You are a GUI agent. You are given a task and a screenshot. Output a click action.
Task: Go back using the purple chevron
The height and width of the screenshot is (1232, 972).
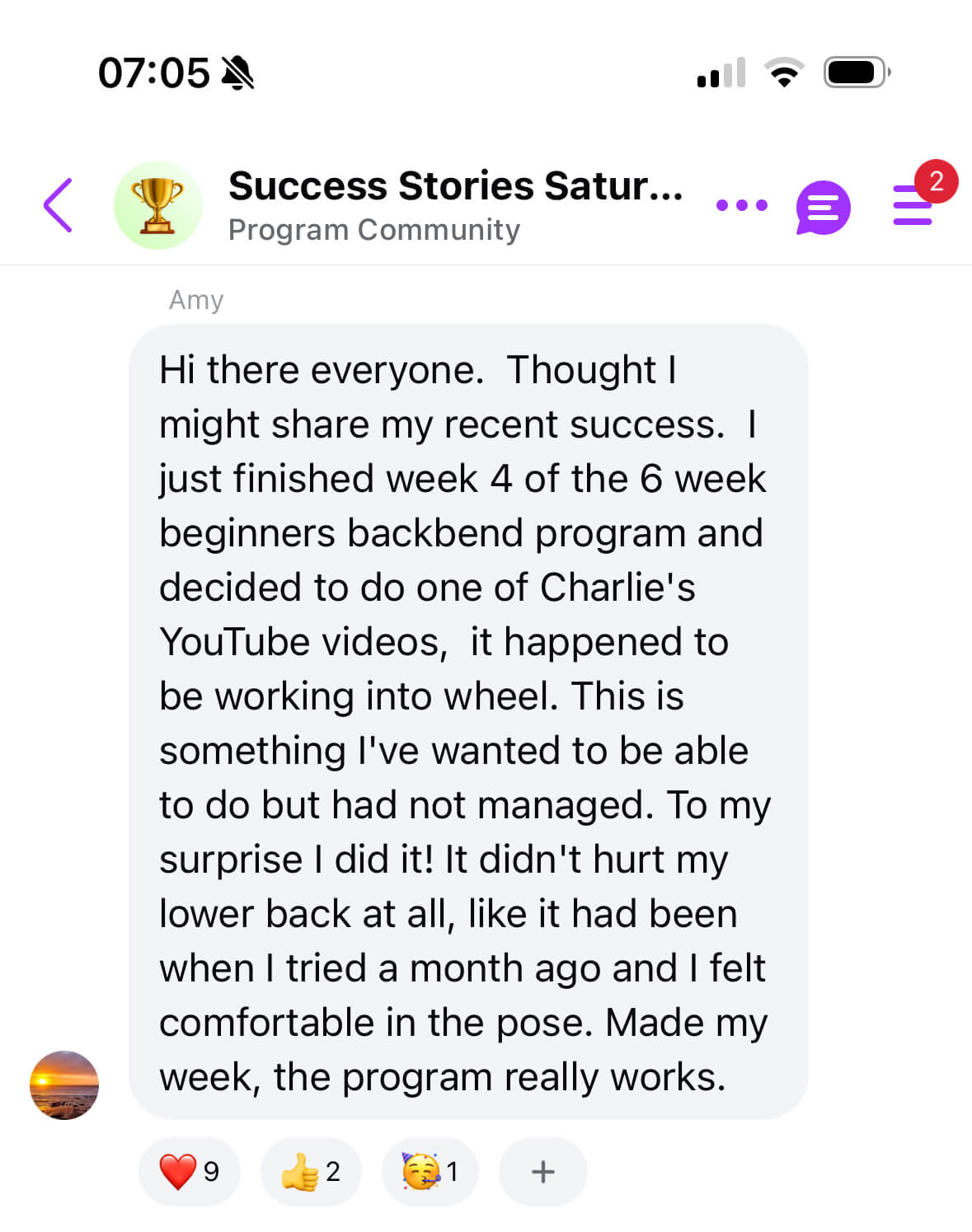coord(59,205)
